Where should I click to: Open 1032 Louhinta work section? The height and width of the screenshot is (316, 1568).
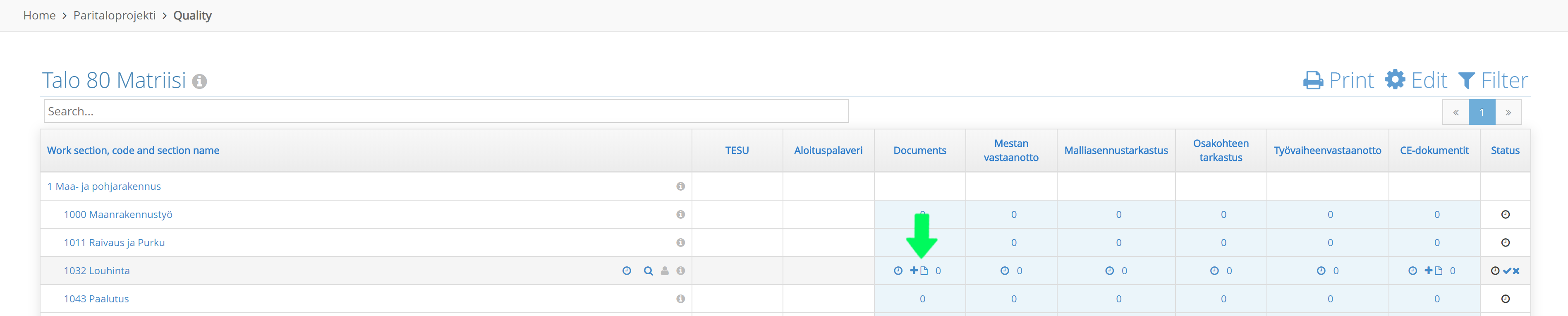click(97, 271)
